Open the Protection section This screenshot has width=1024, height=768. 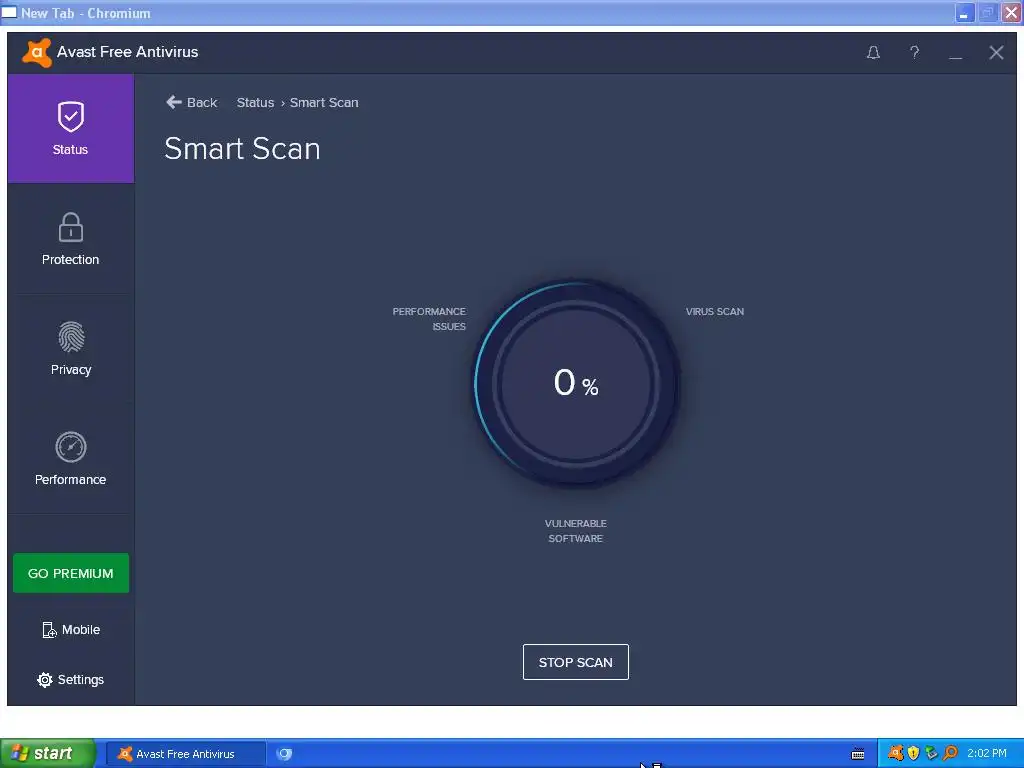click(x=71, y=238)
